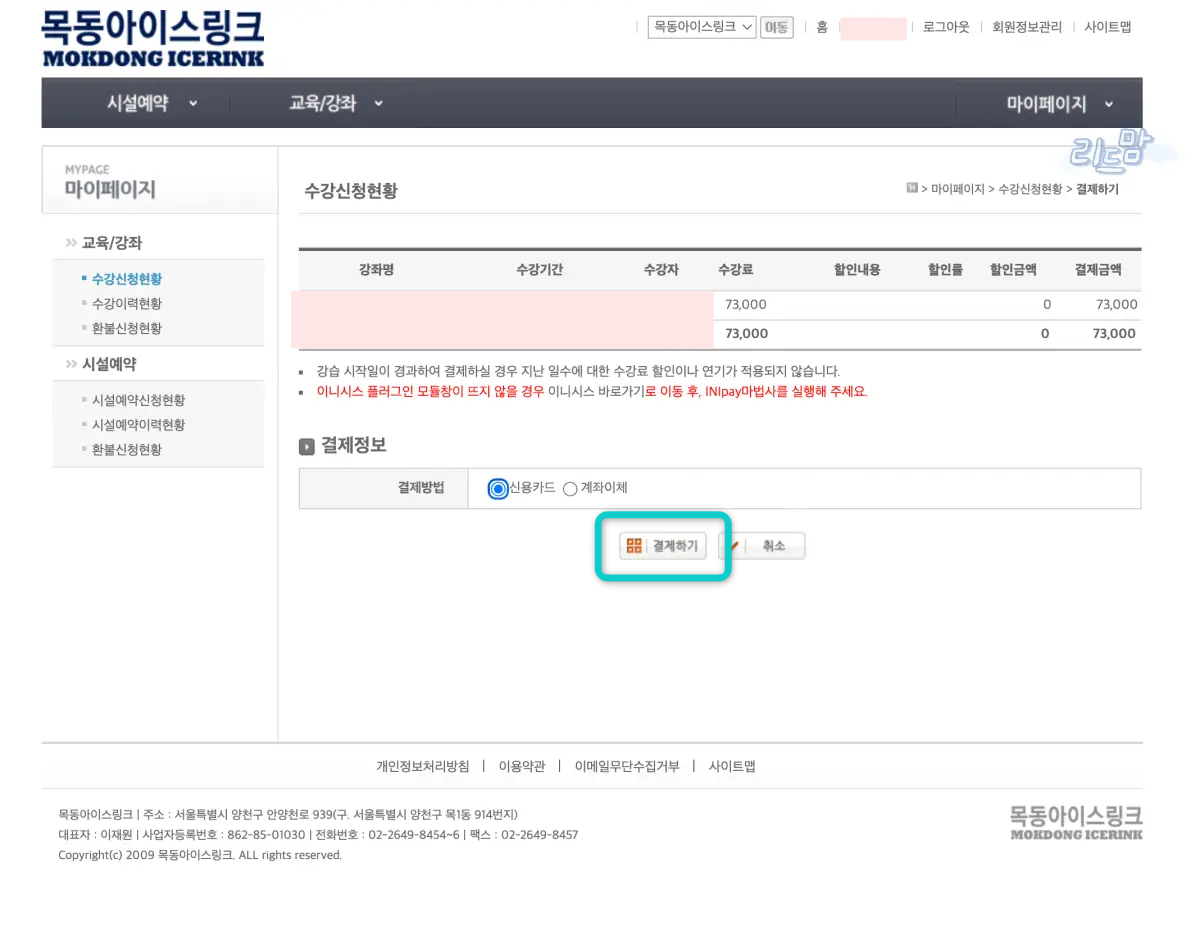
Task: Click the 결제하기 payment button
Action: coord(663,546)
